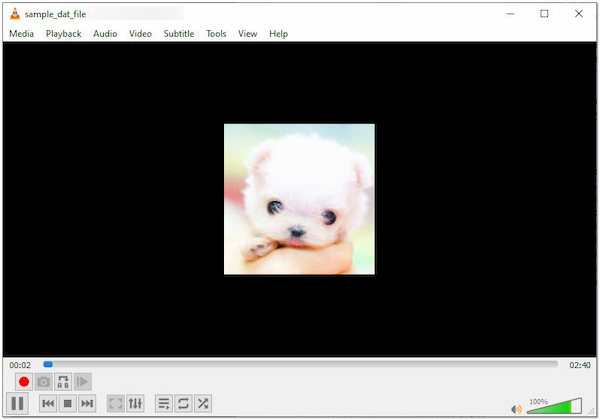
Task: Toggle random shuffle playback
Action: [203, 403]
